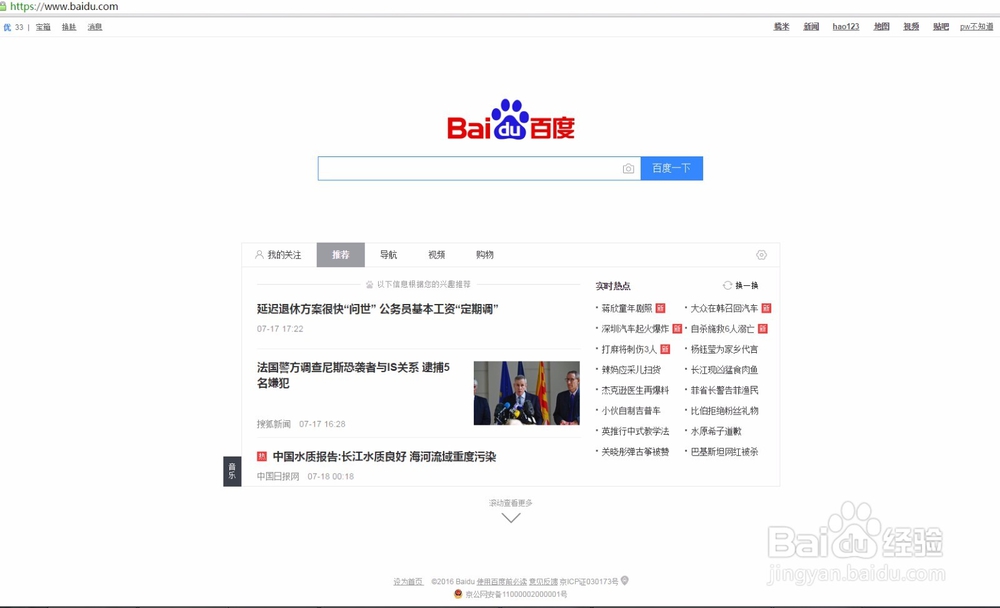Viewport: 1000px width, 608px height.
Task: Click the red 热 badge on water report
Action: click(x=261, y=456)
